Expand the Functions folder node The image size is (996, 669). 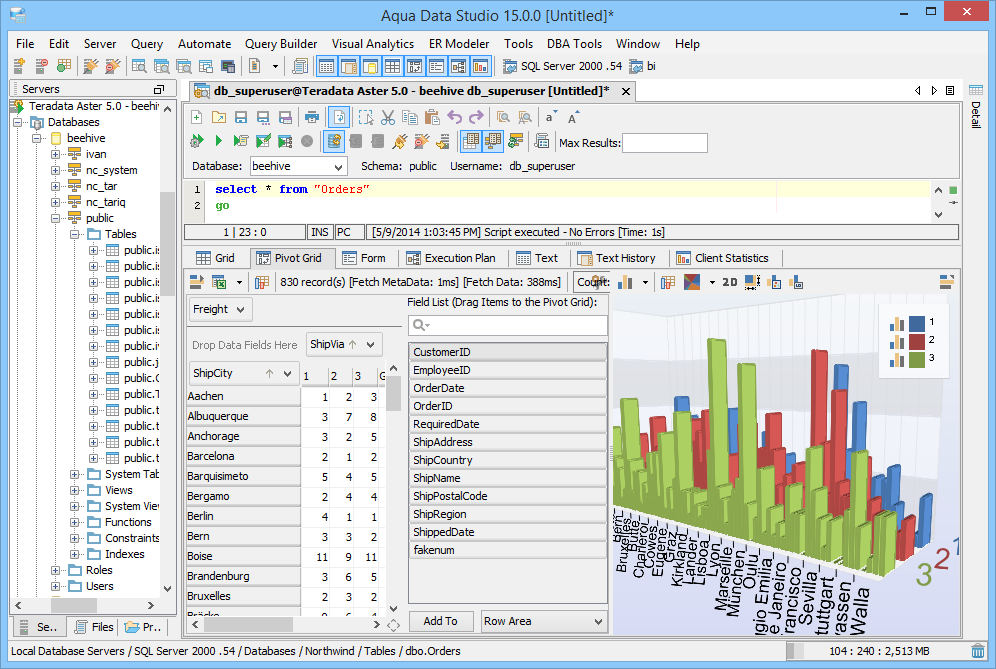click(x=74, y=522)
